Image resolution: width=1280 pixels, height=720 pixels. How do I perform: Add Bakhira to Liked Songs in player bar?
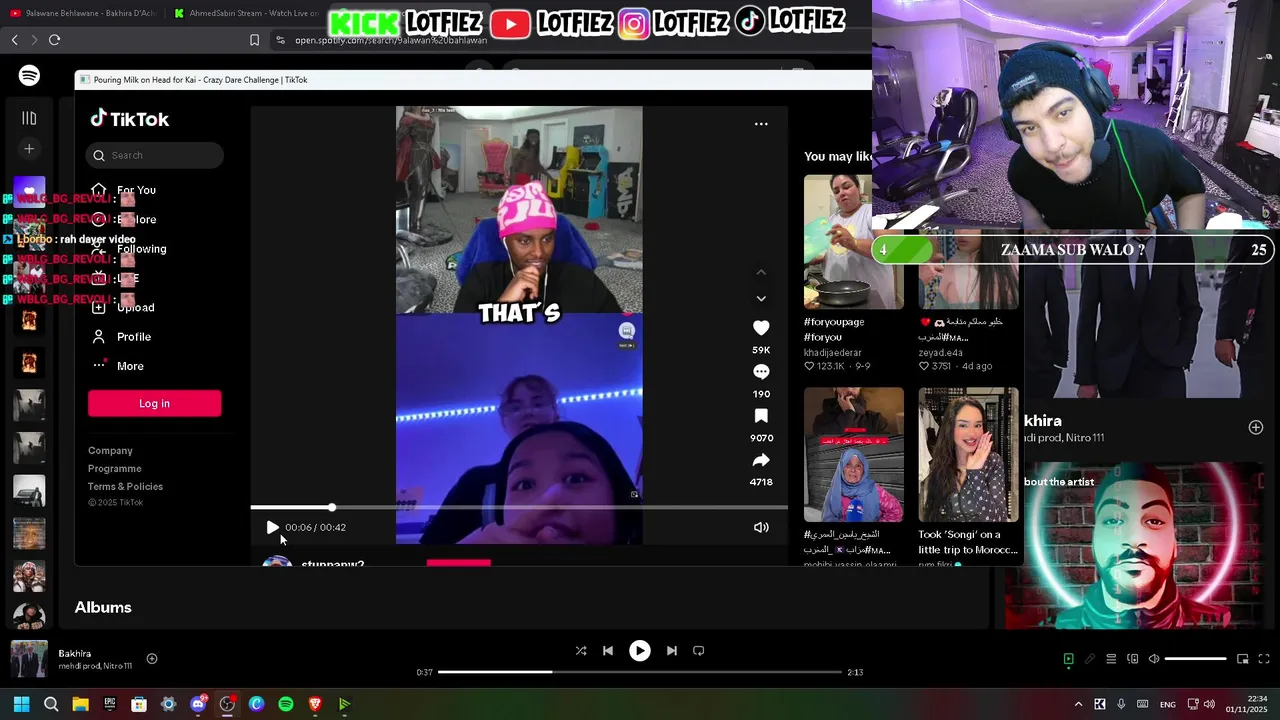click(x=152, y=659)
